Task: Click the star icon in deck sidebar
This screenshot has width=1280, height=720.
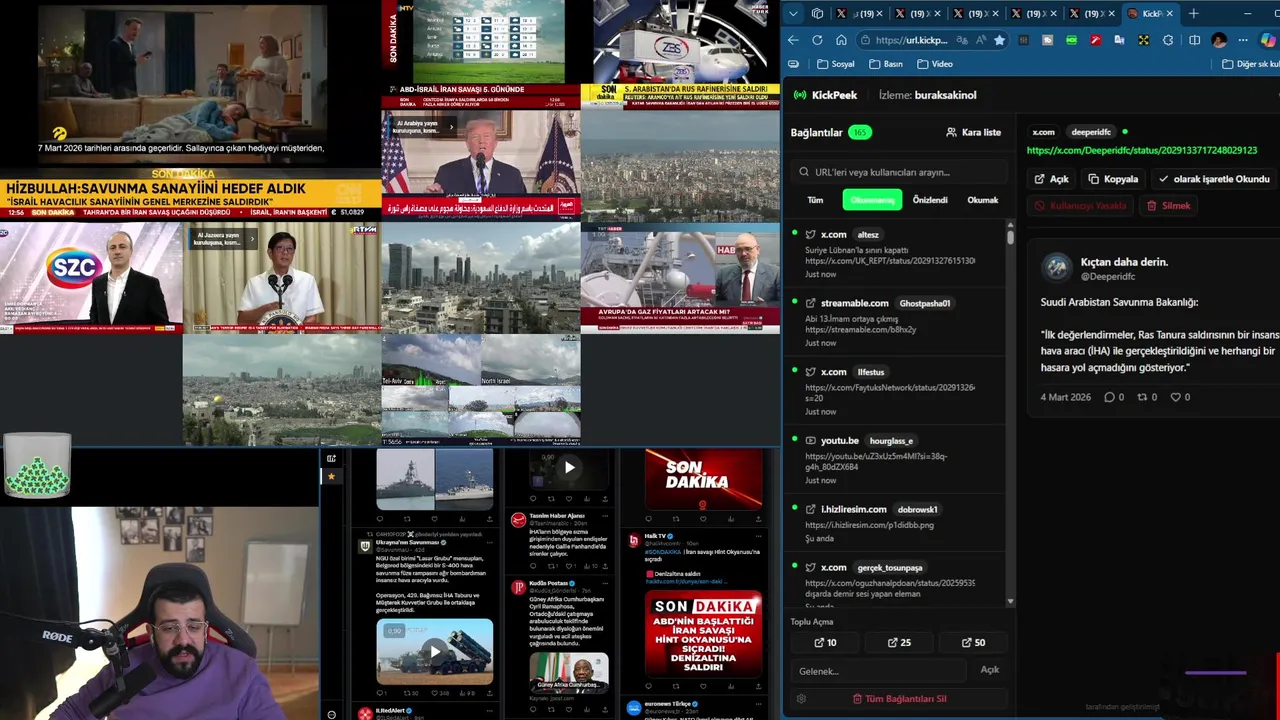Action: point(331,476)
